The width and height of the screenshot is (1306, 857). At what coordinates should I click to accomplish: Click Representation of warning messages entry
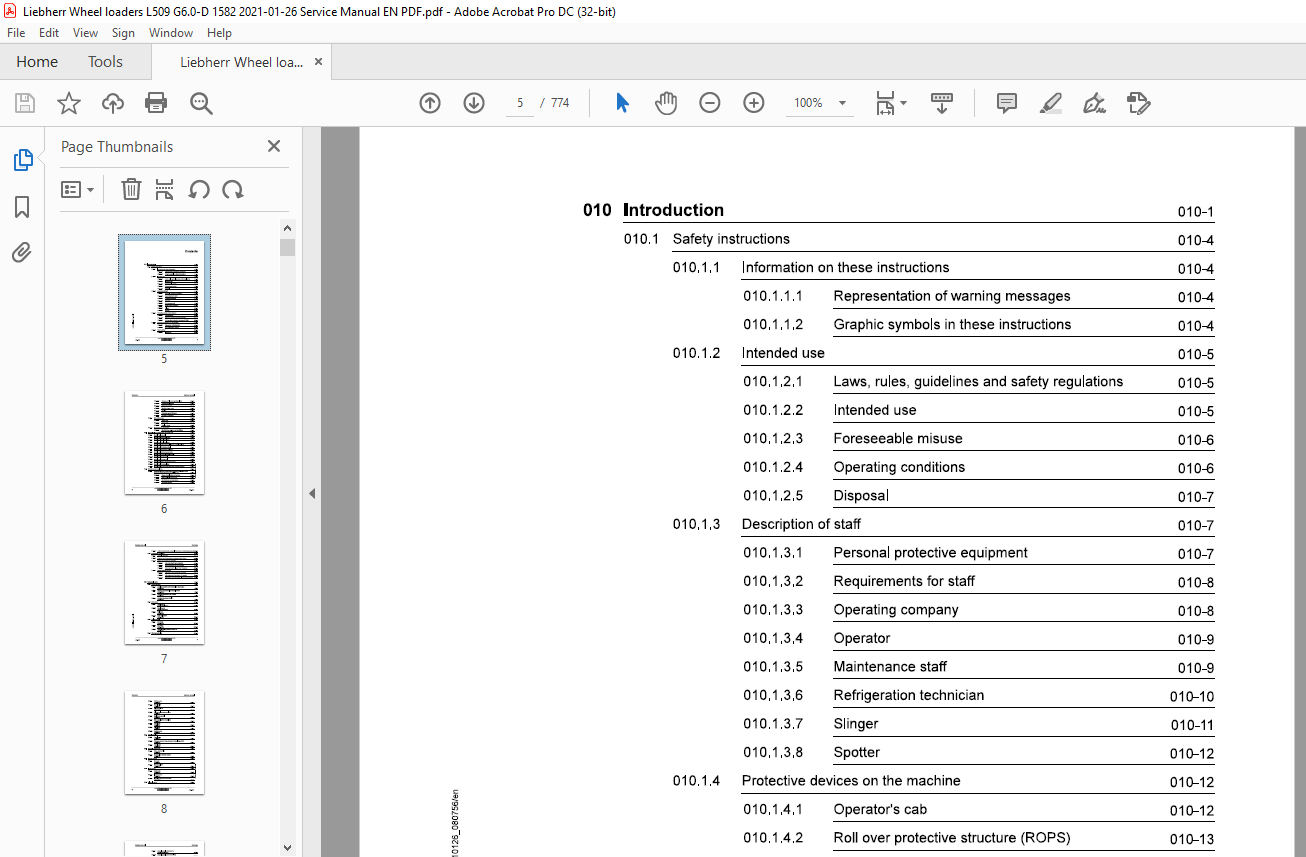952,296
